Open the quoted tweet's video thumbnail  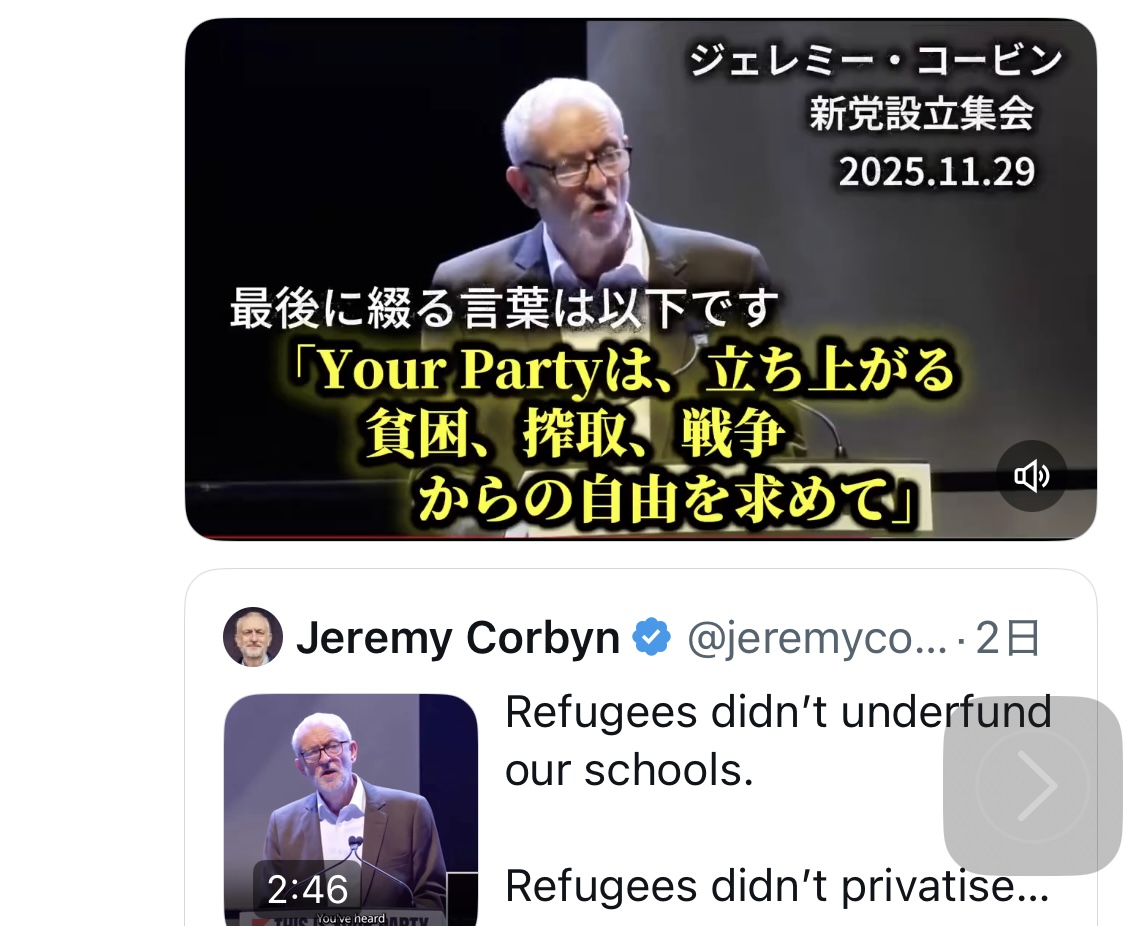pyautogui.click(x=350, y=790)
